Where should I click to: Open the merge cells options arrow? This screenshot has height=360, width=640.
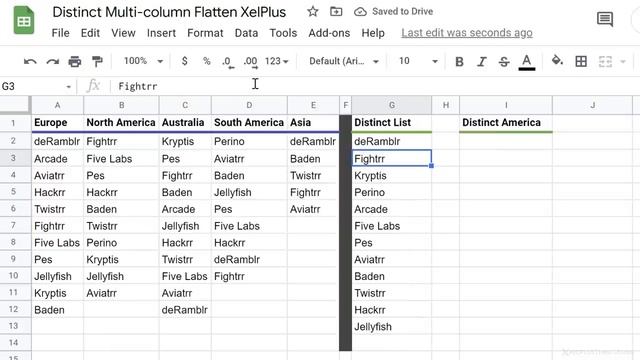point(623,62)
